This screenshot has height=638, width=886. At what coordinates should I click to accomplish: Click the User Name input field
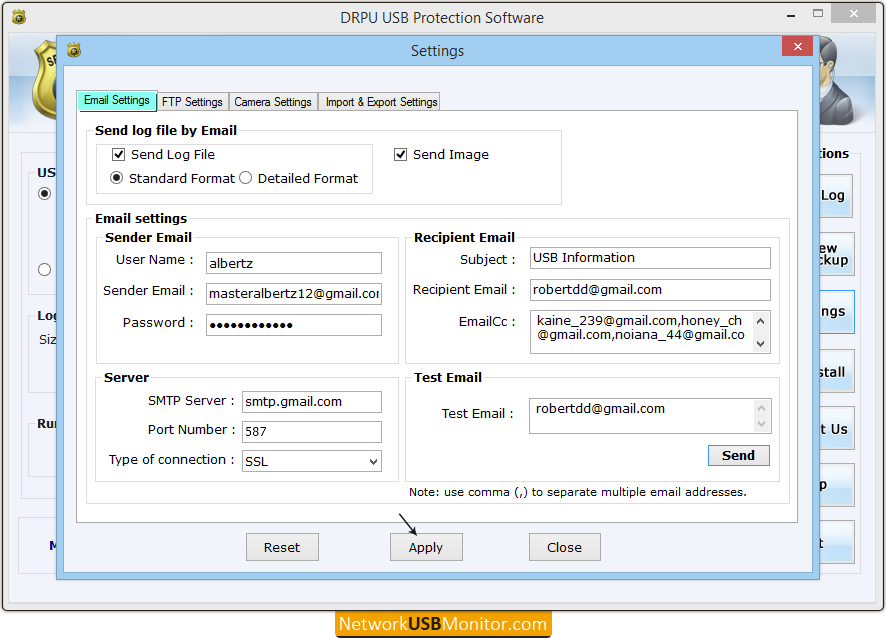[294, 263]
